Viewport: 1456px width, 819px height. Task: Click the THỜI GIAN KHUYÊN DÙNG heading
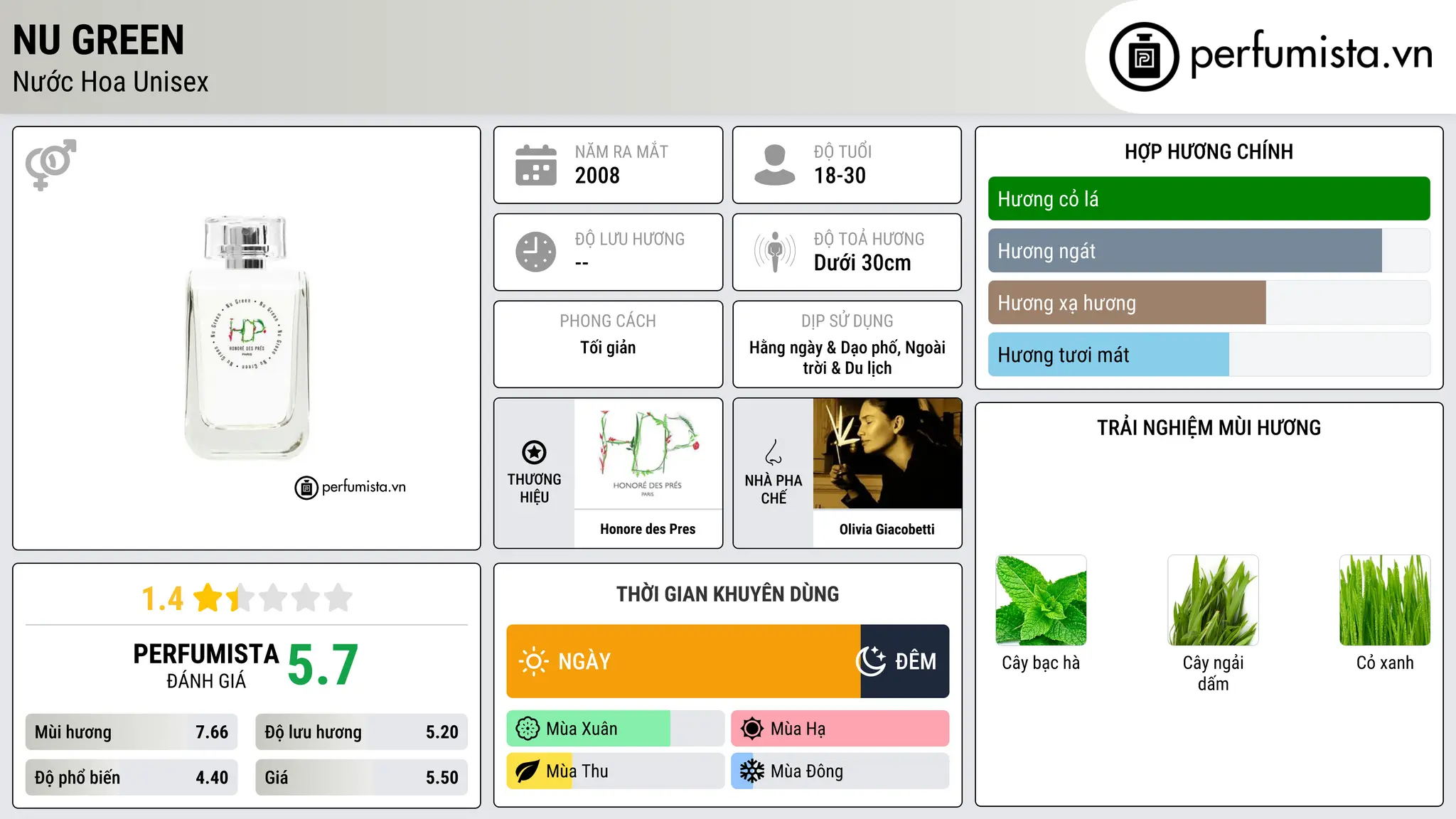[728, 594]
